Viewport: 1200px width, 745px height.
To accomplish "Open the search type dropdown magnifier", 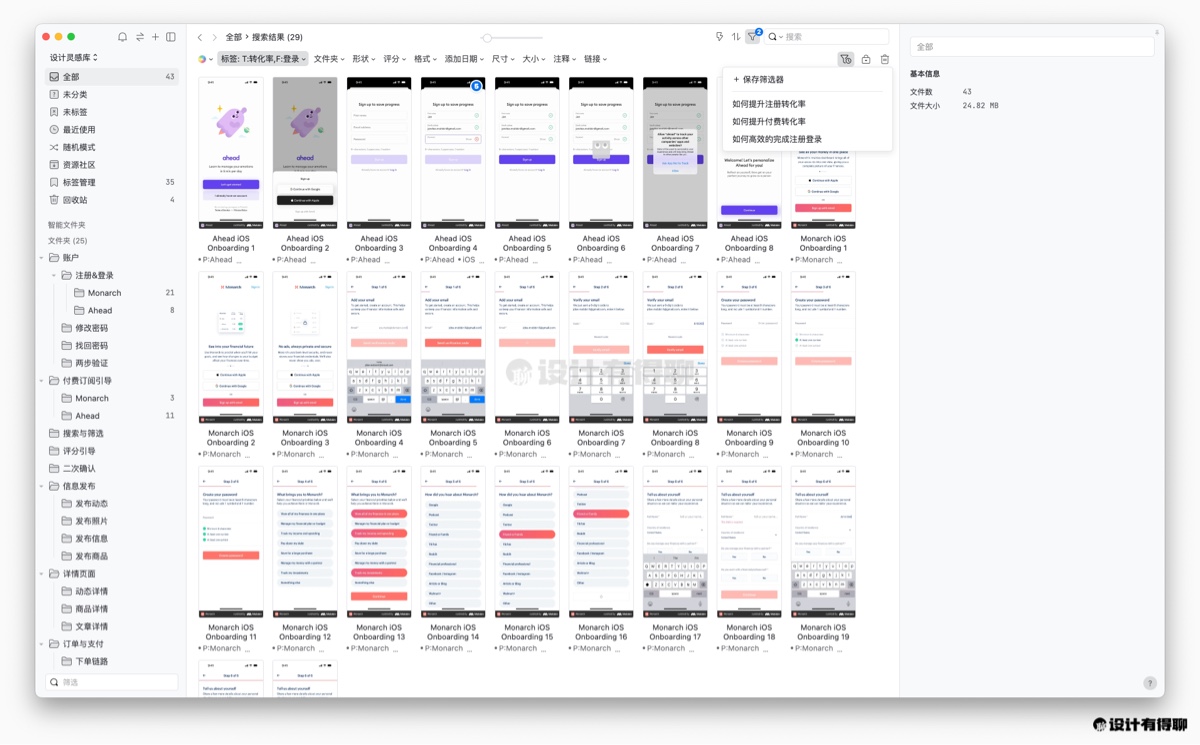I will pos(775,37).
